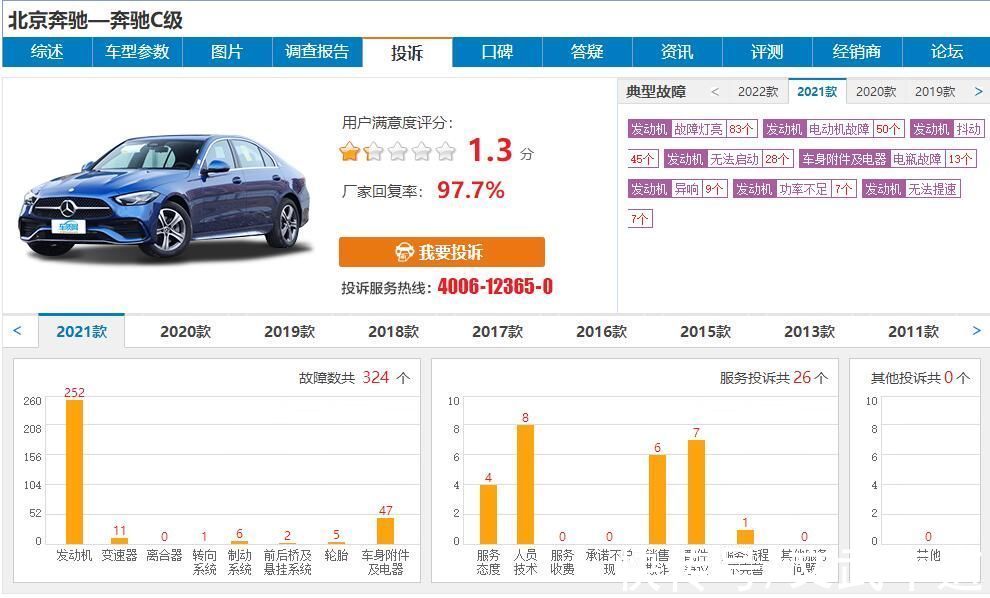The image size is (990, 598).
Task: Select 2019款 in 典型故障 panel
Action: click(935, 92)
